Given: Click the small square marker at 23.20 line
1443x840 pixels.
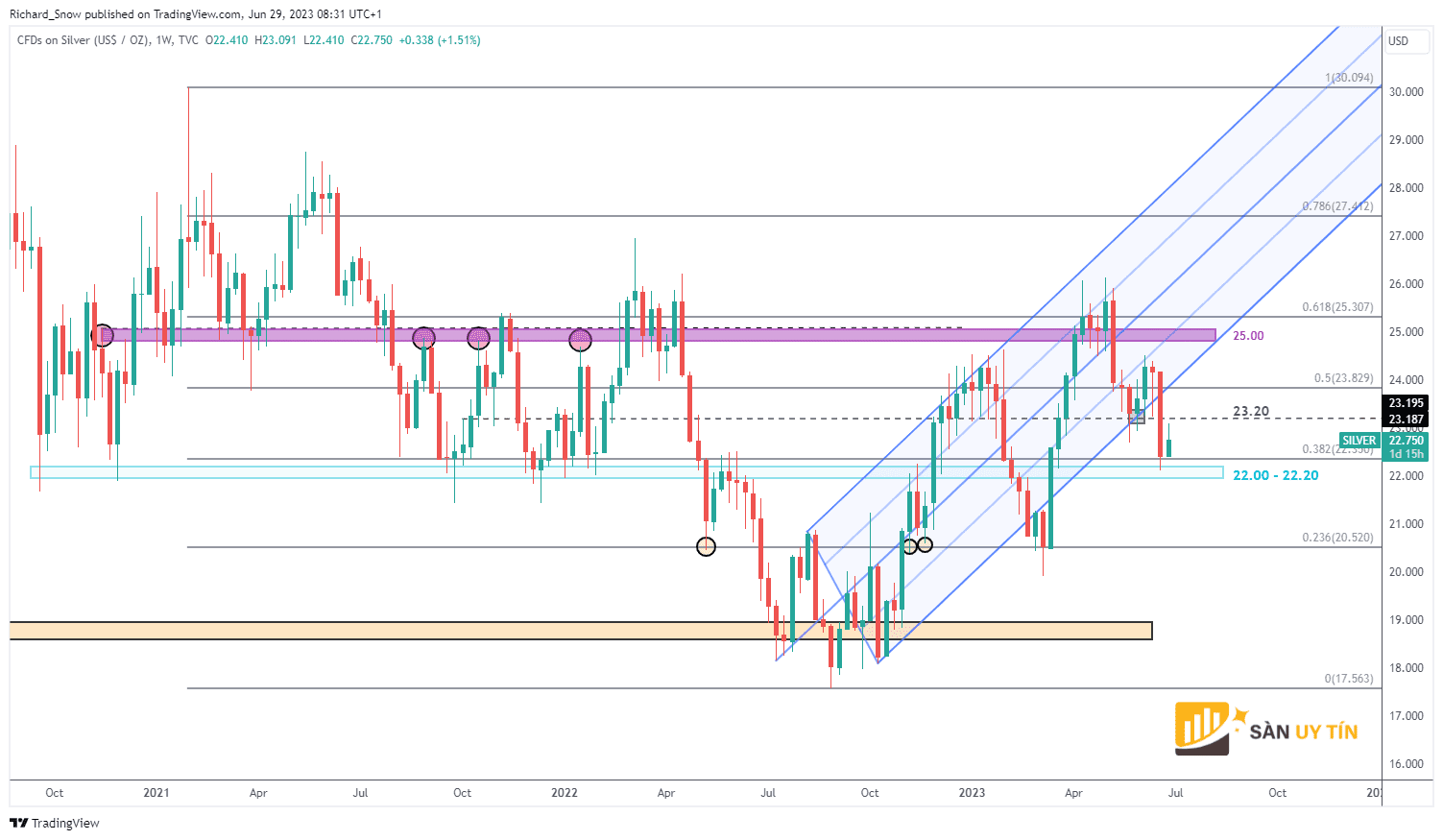Looking at the screenshot, I should (x=1138, y=416).
